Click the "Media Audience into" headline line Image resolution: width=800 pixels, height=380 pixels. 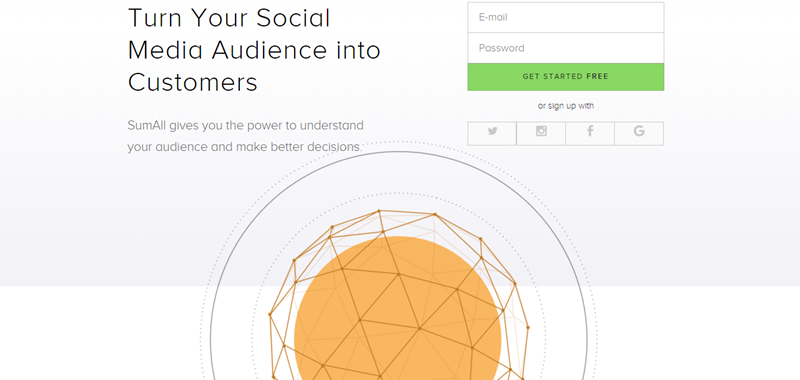(254, 50)
